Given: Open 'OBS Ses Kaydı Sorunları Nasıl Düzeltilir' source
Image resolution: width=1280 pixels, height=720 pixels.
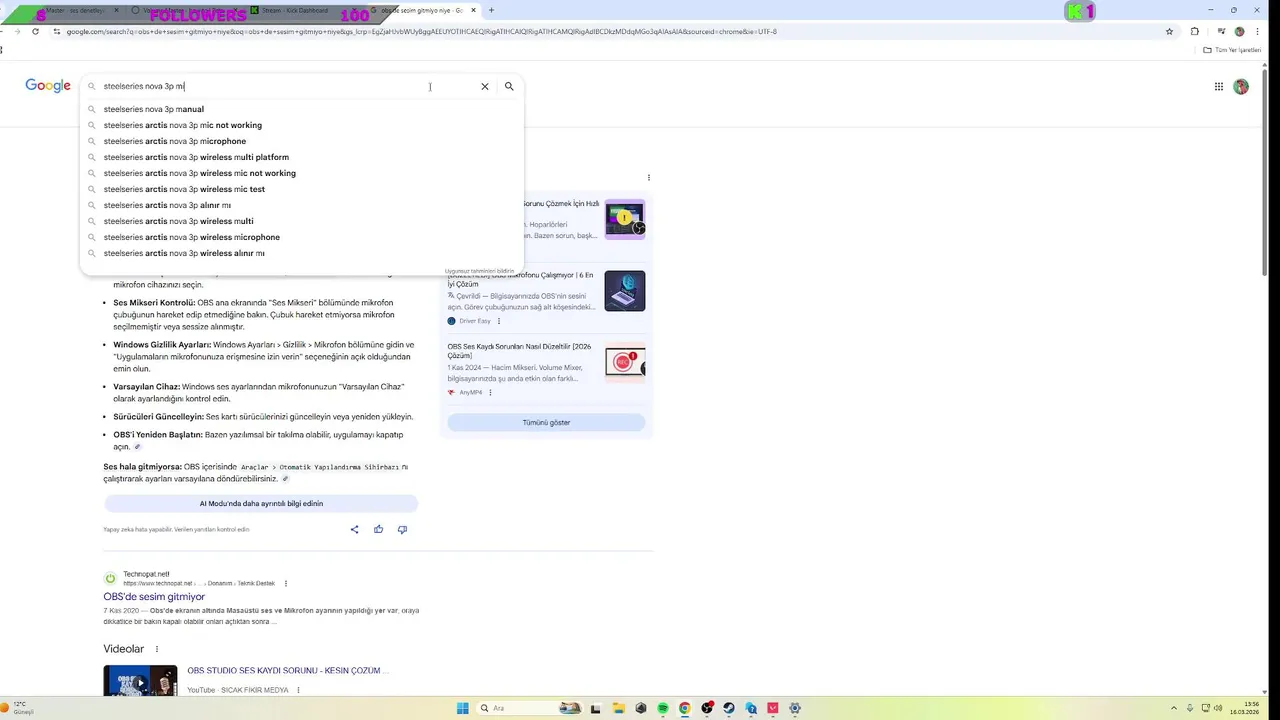Looking at the screenshot, I should click(x=519, y=351).
